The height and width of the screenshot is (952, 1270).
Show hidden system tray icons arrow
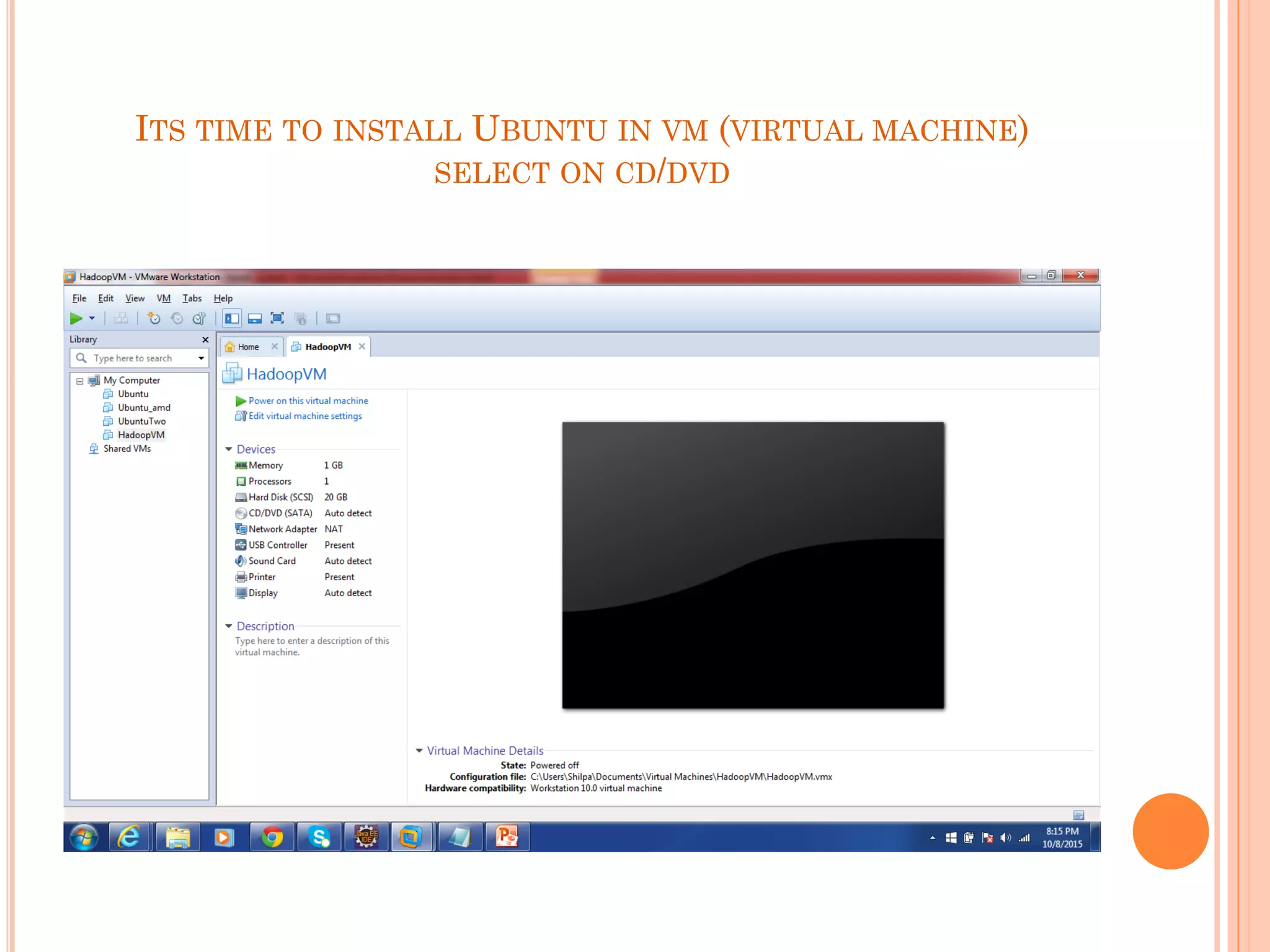click(x=932, y=838)
